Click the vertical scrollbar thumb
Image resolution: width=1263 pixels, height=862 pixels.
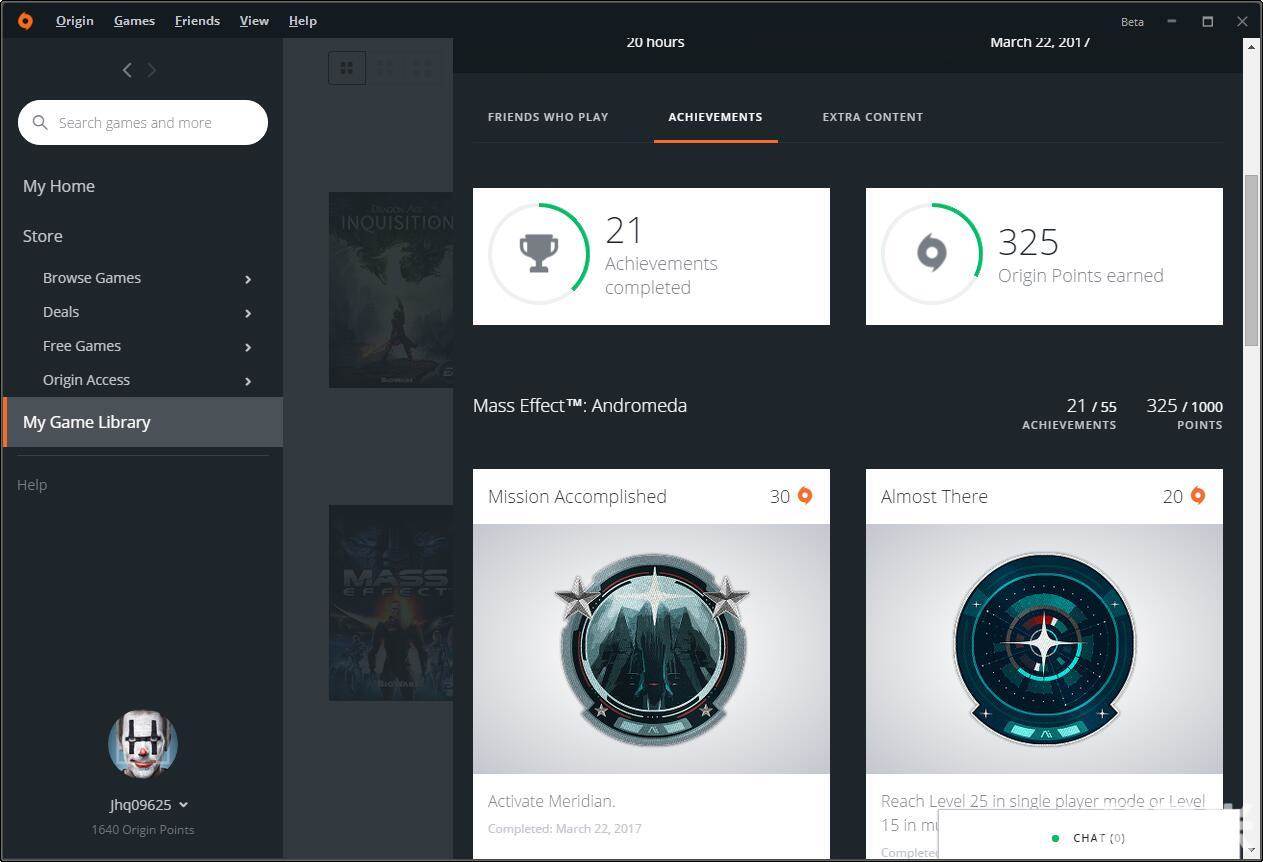[x=1251, y=260]
